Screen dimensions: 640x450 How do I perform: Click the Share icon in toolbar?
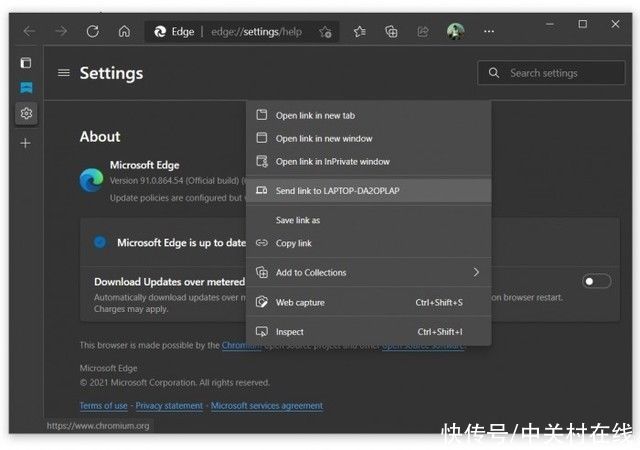coord(423,31)
